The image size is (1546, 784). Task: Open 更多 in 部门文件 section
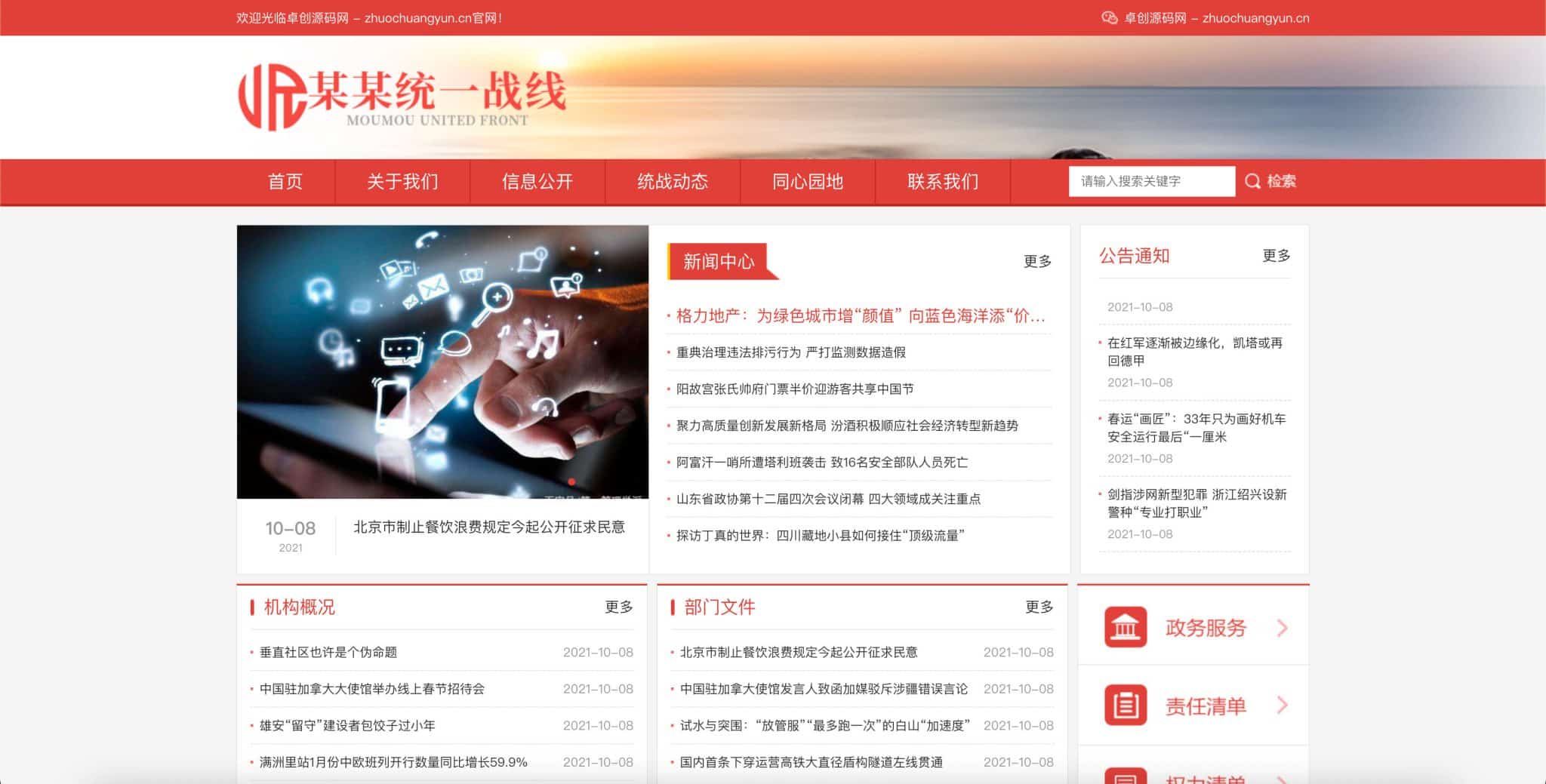pyautogui.click(x=1039, y=607)
